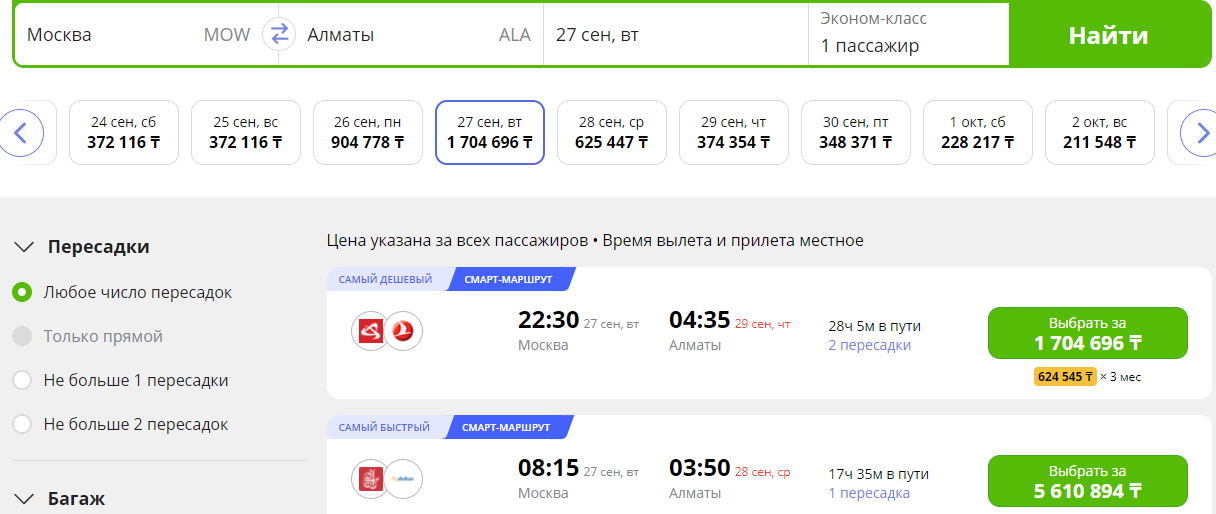The height and width of the screenshot is (514, 1216).
Task: Select 'Любое число пересадок' radio option
Action: pyautogui.click(x=22, y=293)
